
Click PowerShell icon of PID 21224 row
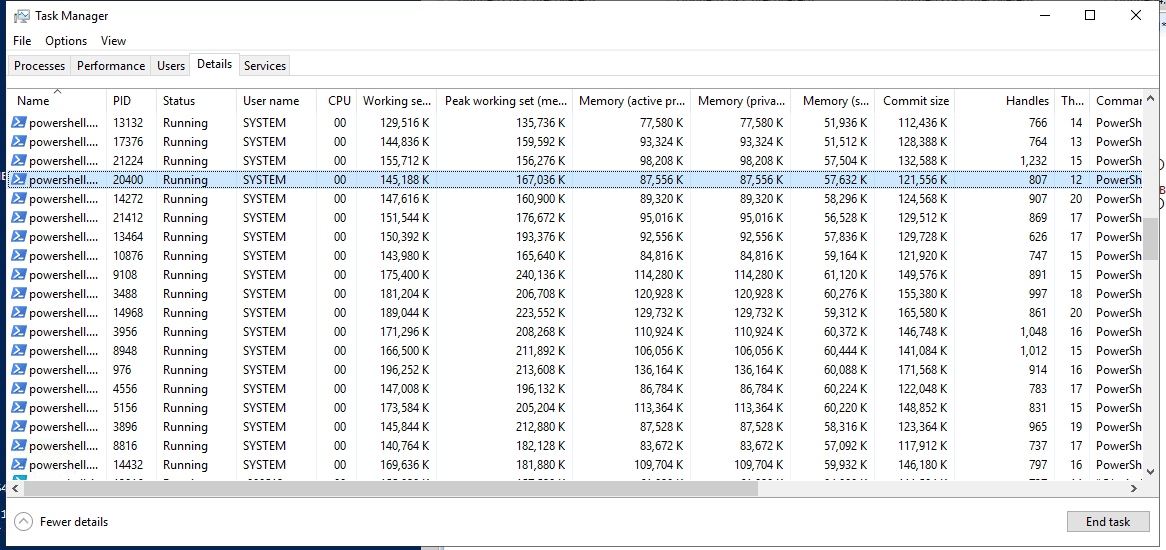tap(19, 161)
